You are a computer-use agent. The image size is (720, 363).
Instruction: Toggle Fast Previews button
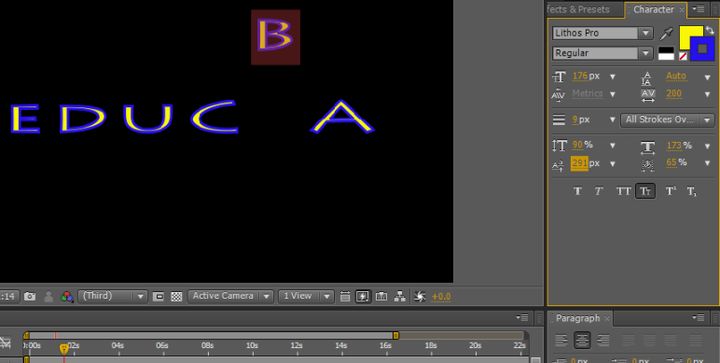point(363,297)
